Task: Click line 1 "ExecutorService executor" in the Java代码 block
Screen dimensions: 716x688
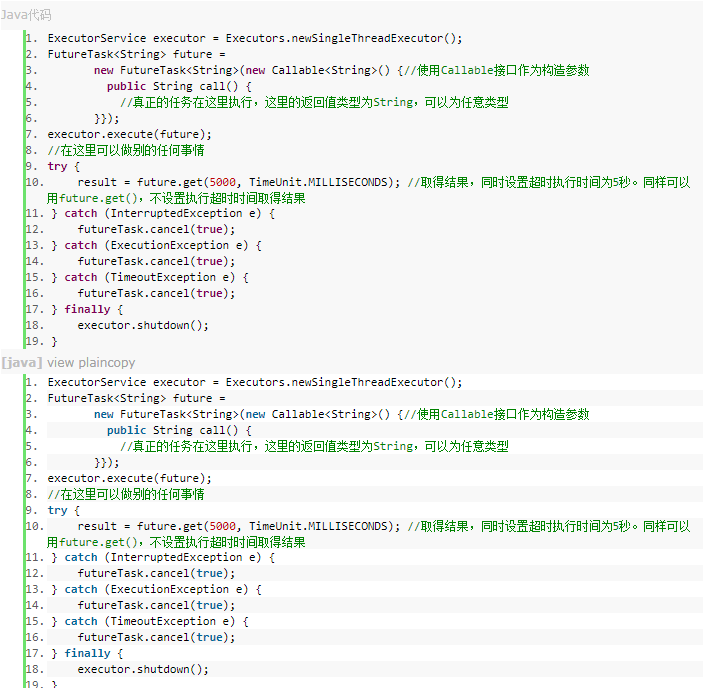Action: click(126, 38)
